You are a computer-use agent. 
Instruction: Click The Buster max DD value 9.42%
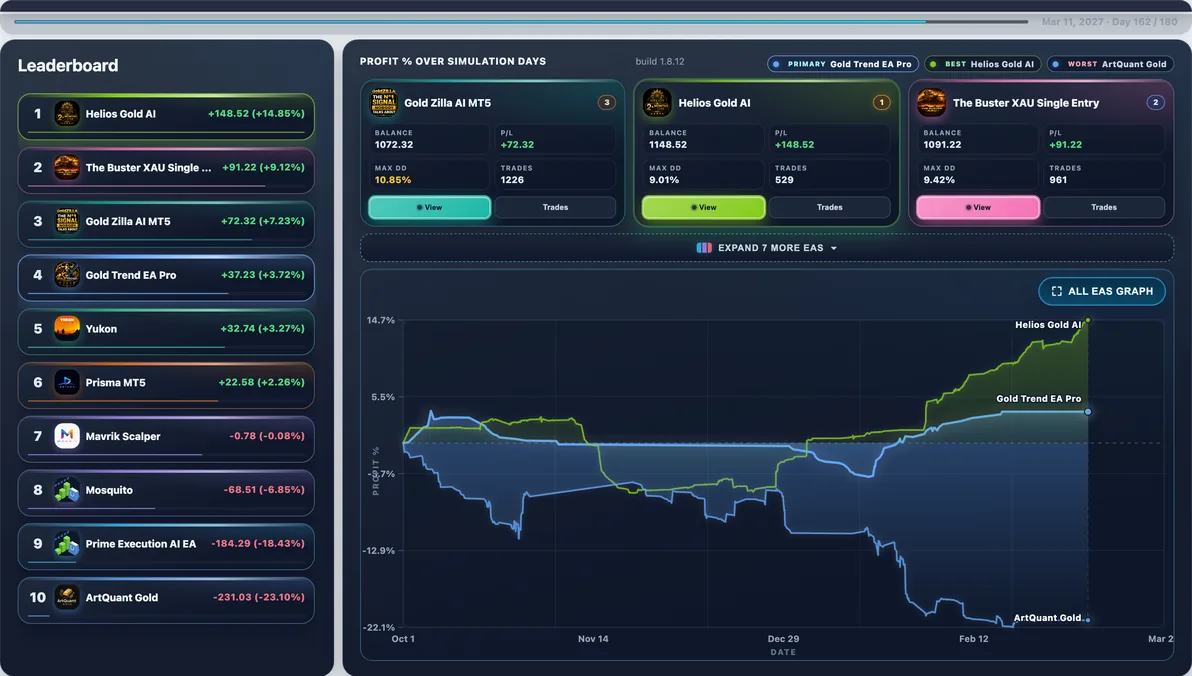[938, 180]
